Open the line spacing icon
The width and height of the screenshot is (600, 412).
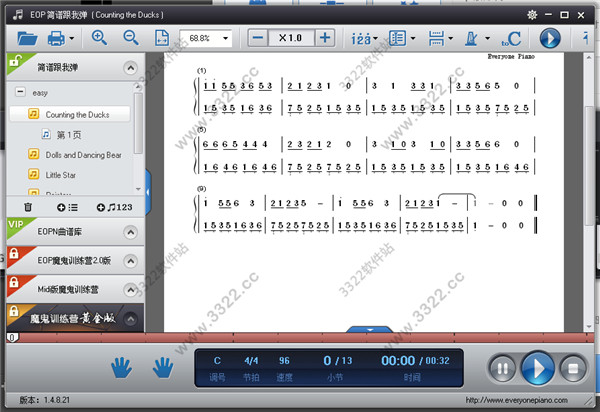point(437,38)
